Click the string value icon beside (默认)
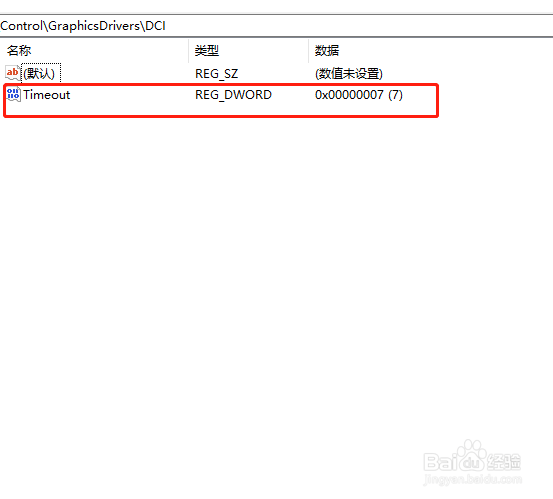553x499 pixels. tap(13, 73)
